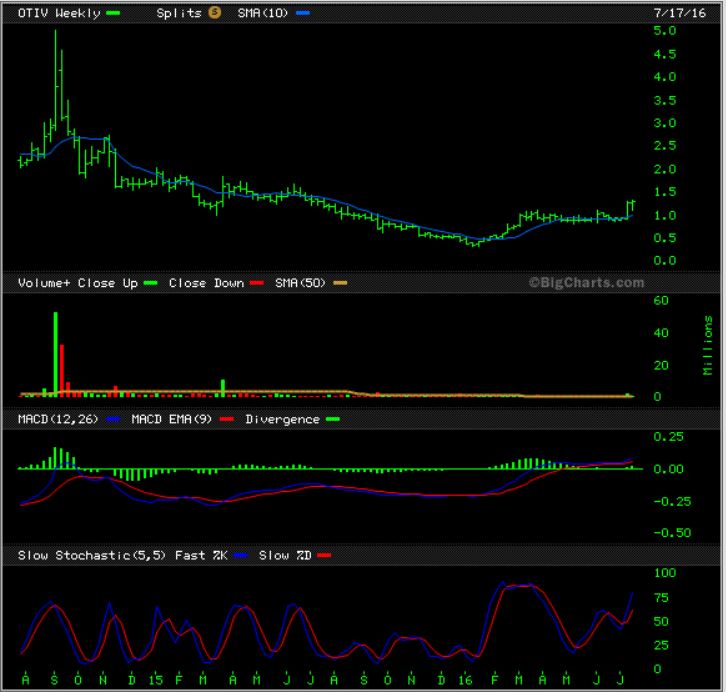Click the orange SMA(50) legend marker
The image size is (726, 692).
(341, 283)
